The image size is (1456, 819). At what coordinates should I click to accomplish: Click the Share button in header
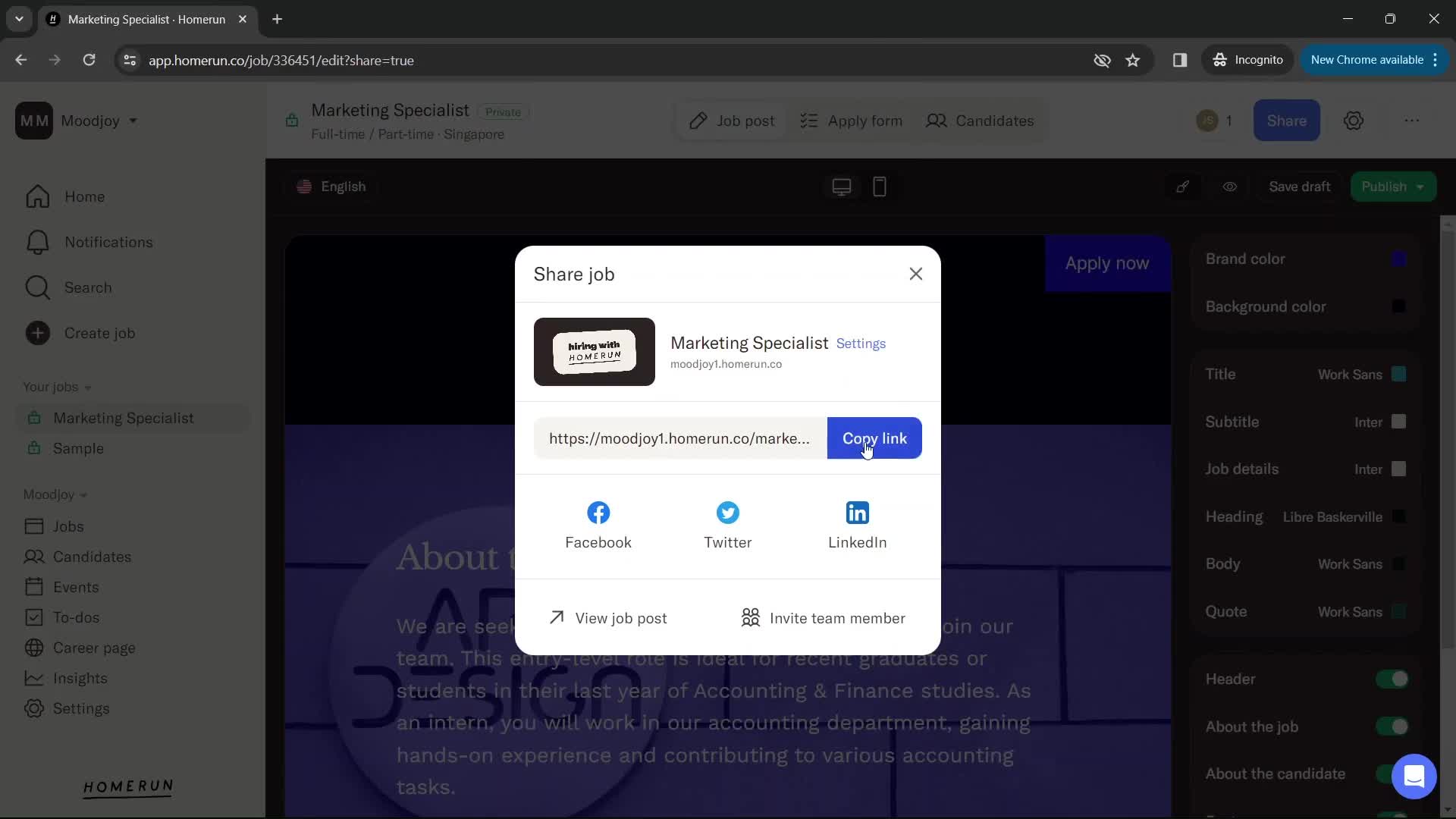click(1286, 121)
